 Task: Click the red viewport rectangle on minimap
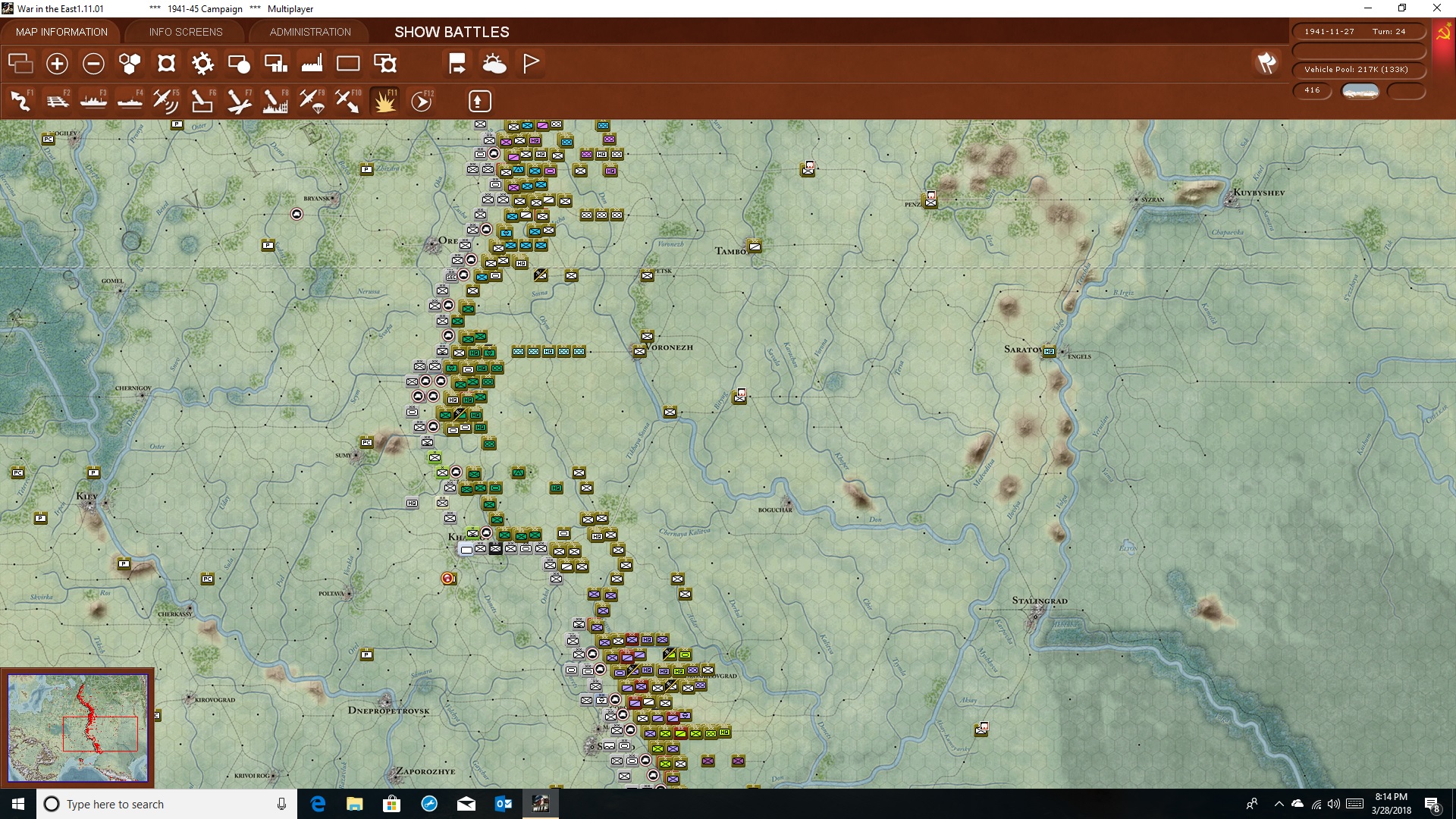tap(100, 734)
